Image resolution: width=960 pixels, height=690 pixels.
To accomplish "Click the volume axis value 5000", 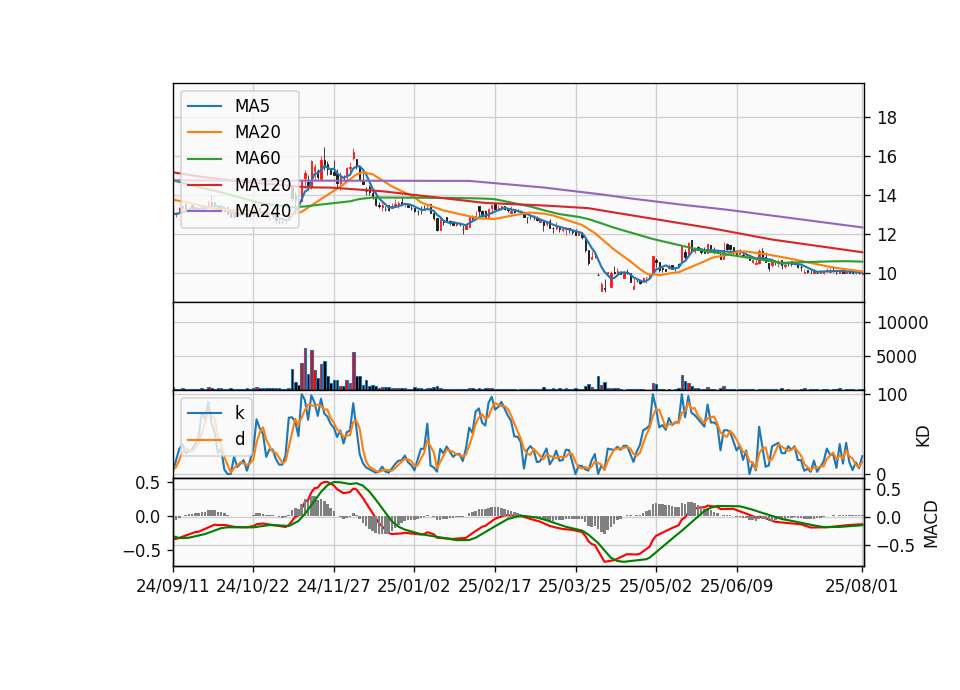I will (896, 357).
